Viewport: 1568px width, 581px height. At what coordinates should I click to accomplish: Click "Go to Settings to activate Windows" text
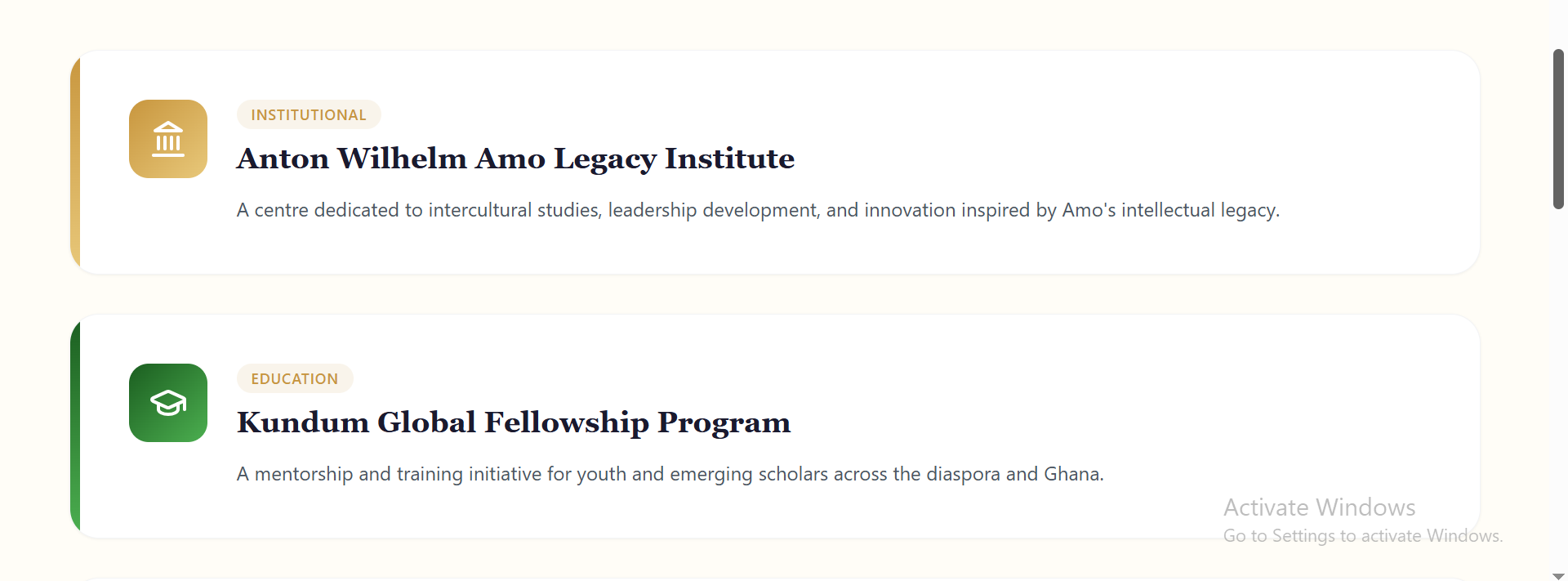pos(1362,536)
